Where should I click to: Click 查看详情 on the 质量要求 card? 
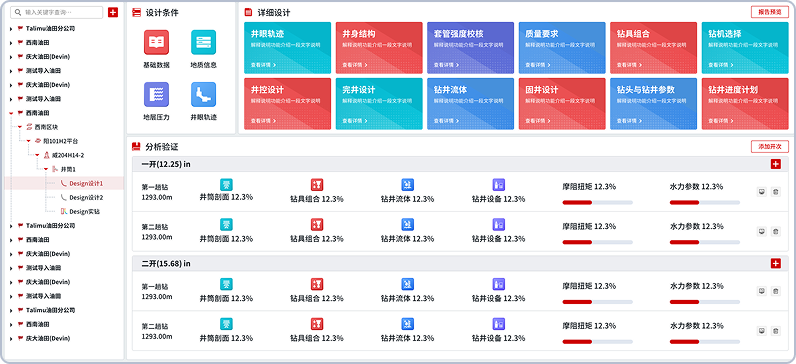tap(538, 65)
